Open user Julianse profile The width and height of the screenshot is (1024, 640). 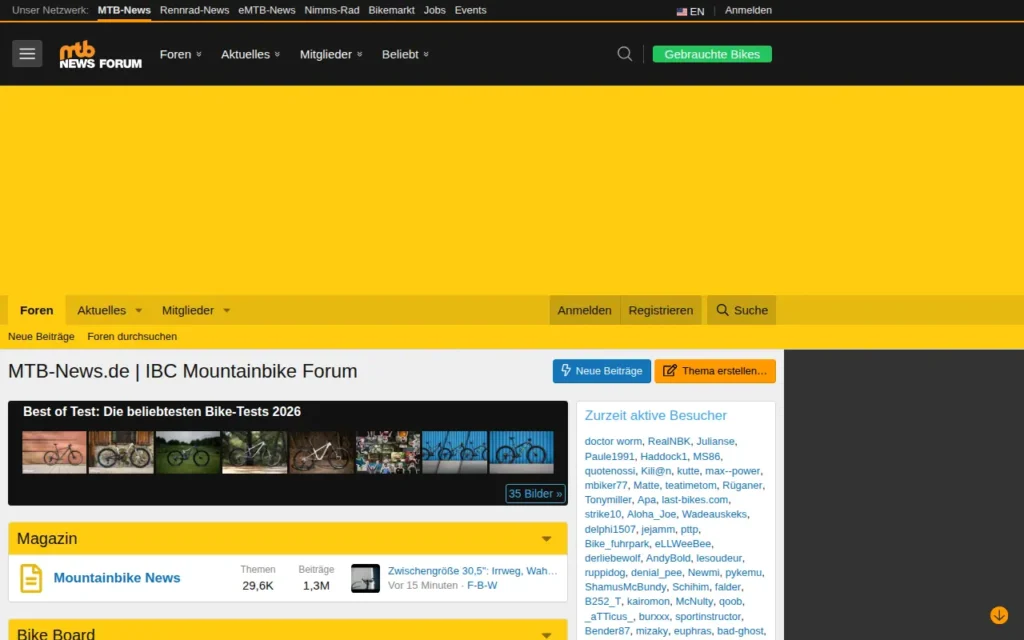click(715, 441)
